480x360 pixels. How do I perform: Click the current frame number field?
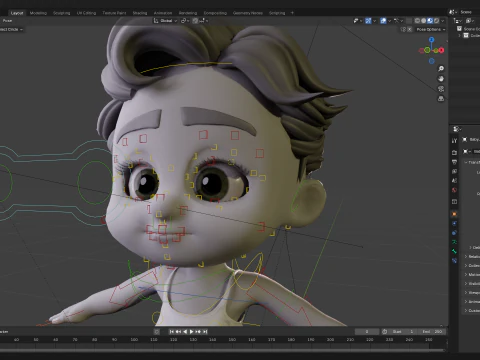pyautogui.click(x=367, y=331)
